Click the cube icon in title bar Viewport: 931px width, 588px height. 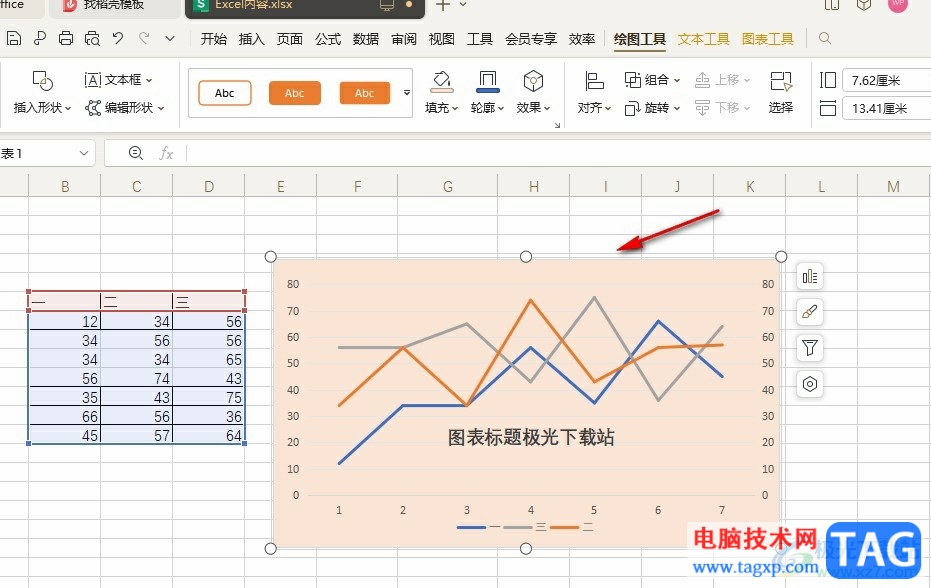coord(864,5)
